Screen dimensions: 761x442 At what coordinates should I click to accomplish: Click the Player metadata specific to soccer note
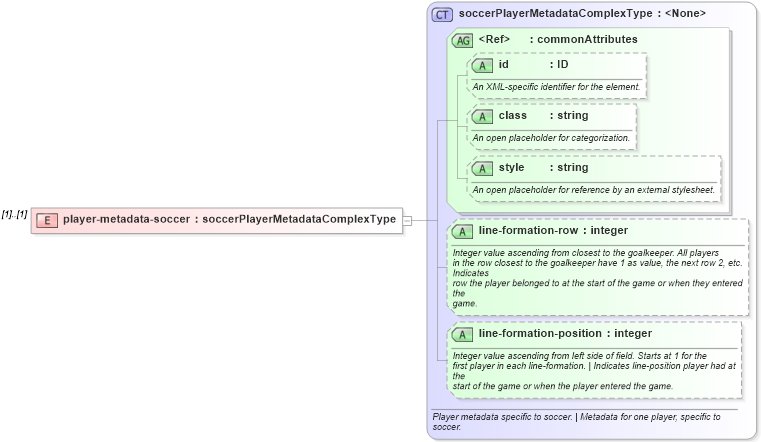(x=576, y=422)
